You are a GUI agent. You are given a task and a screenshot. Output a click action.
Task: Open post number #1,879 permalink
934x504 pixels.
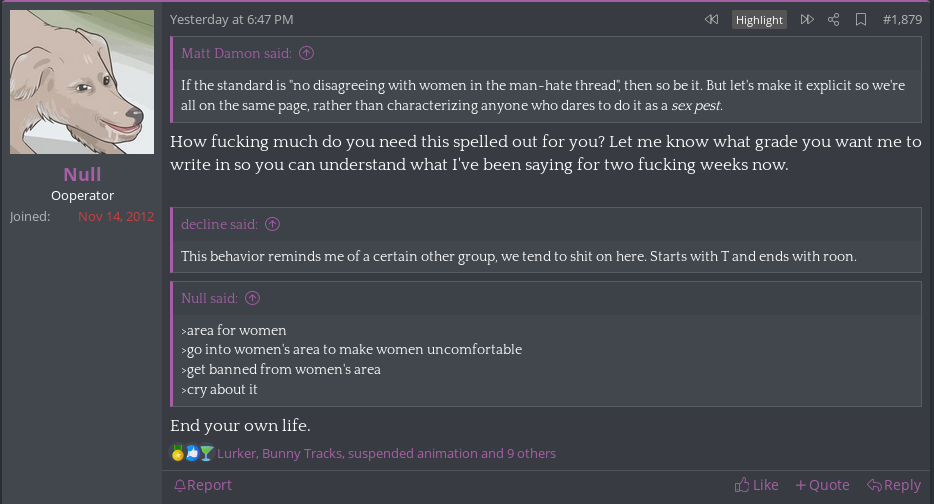902,19
